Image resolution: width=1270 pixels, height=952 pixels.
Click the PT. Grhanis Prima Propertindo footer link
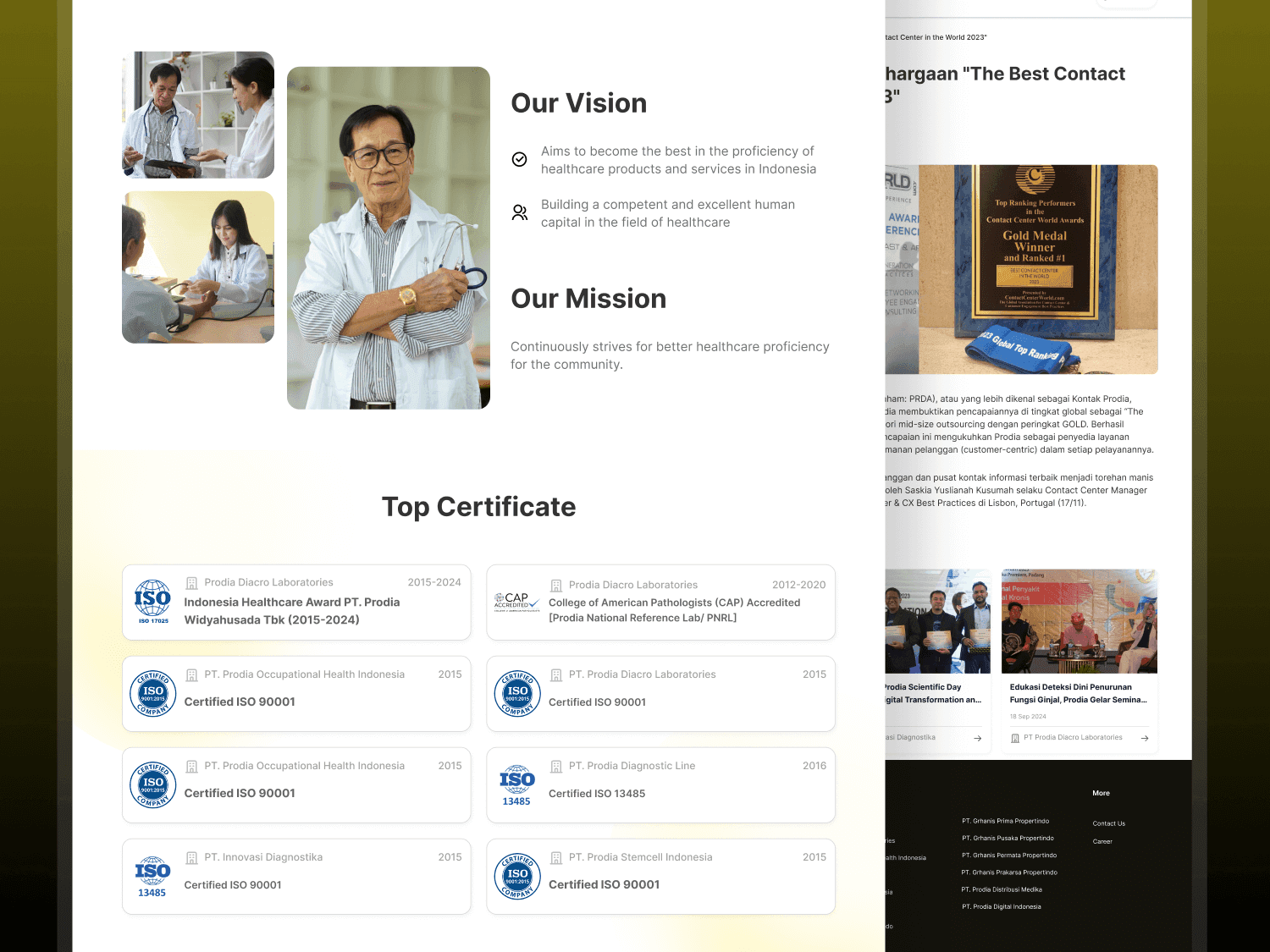pos(1006,821)
